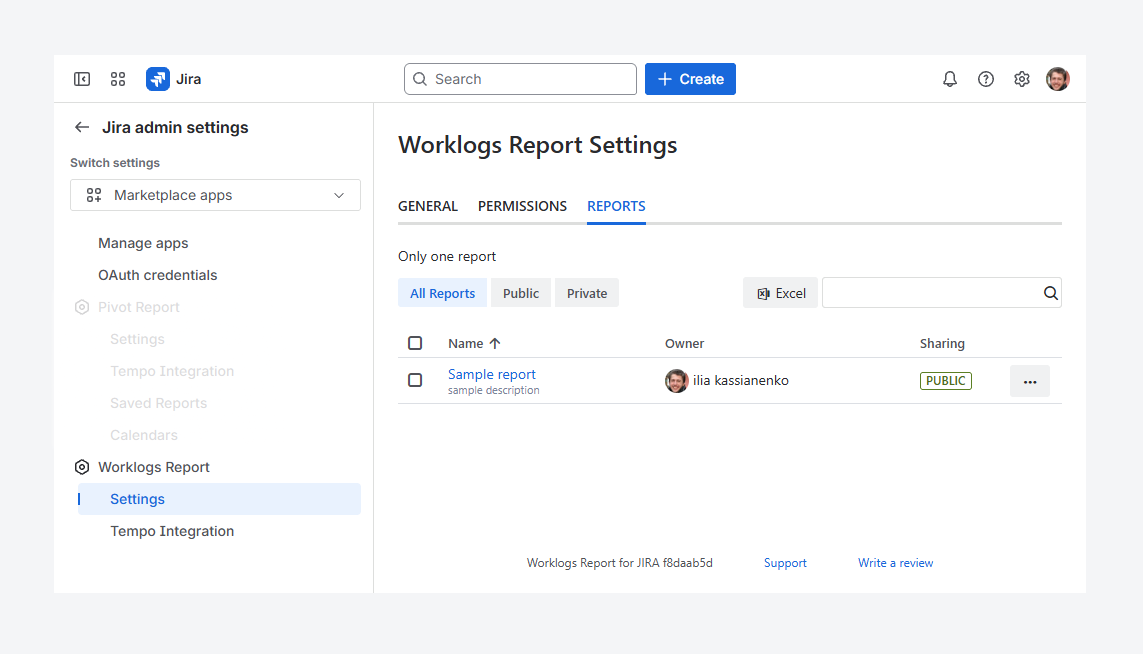Select the REPORTS tab
The image size is (1143, 654).
(616, 206)
